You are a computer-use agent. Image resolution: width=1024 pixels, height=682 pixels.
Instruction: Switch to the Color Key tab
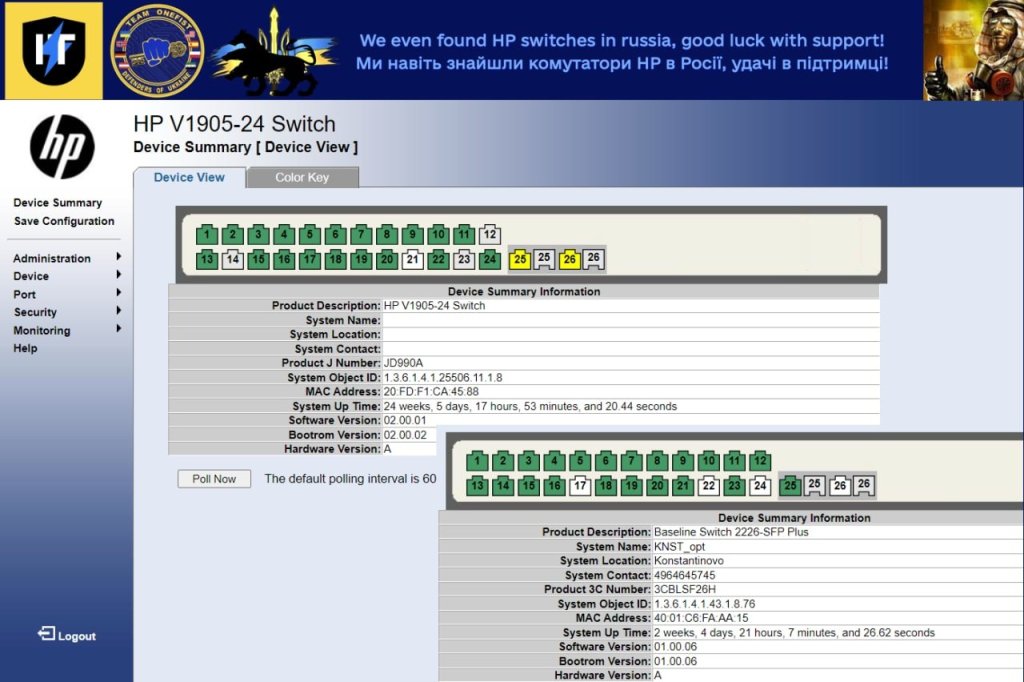pyautogui.click(x=302, y=178)
